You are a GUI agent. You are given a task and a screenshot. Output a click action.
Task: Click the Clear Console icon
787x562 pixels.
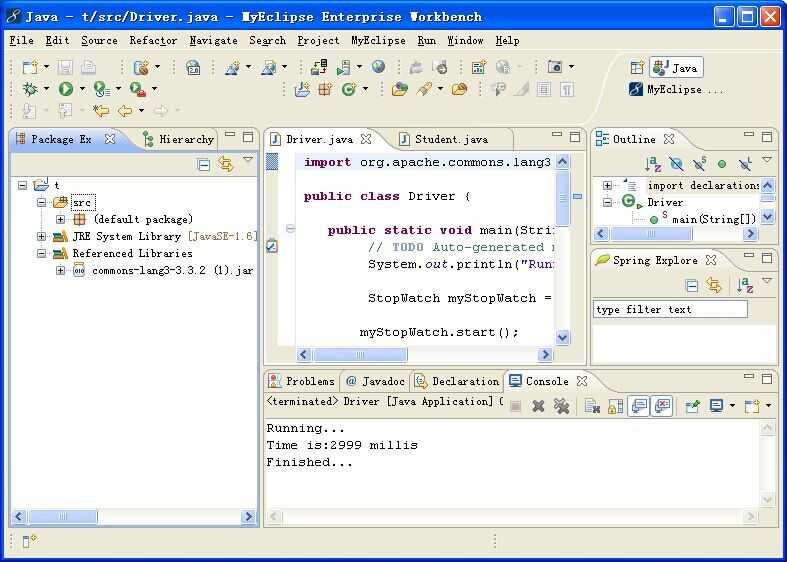(592, 406)
